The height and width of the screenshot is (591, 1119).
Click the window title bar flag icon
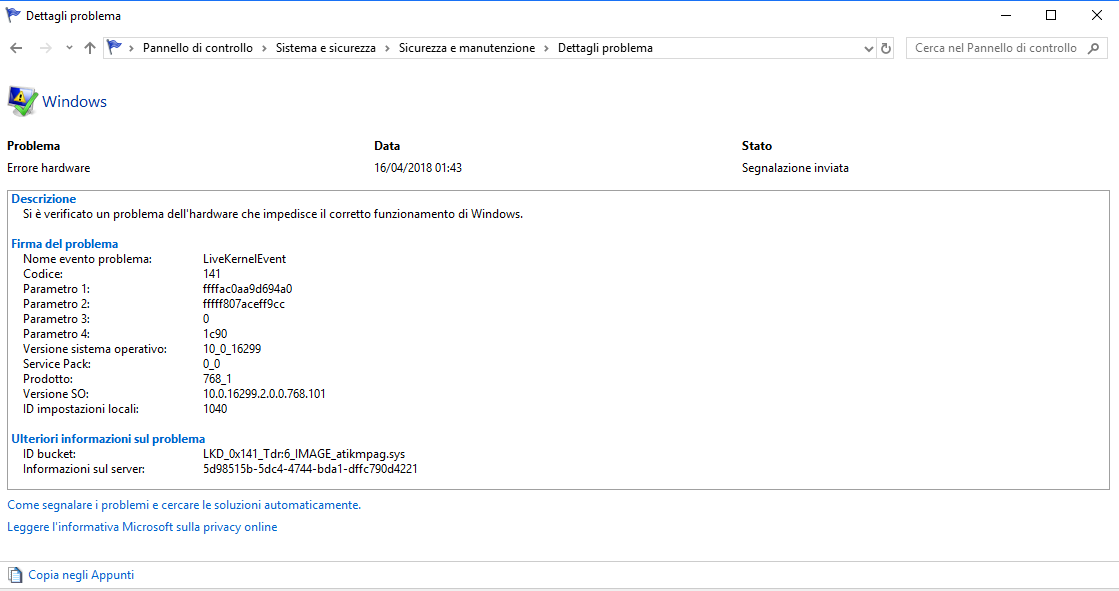point(13,16)
